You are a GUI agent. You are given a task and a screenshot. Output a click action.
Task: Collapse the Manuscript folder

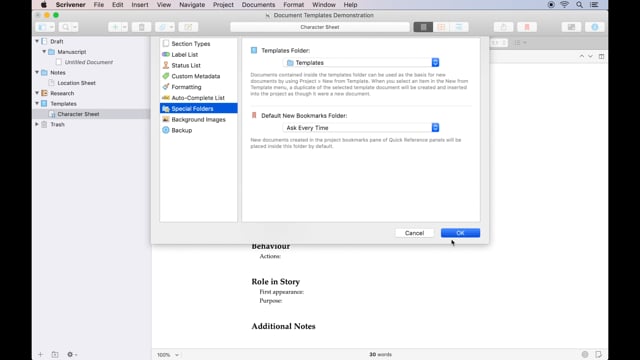[44, 52]
